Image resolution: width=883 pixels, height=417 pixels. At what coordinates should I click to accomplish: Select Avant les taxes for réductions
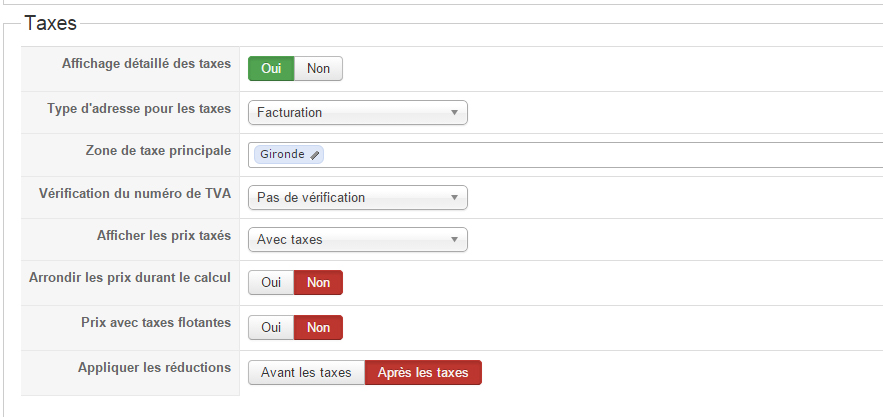(306, 372)
